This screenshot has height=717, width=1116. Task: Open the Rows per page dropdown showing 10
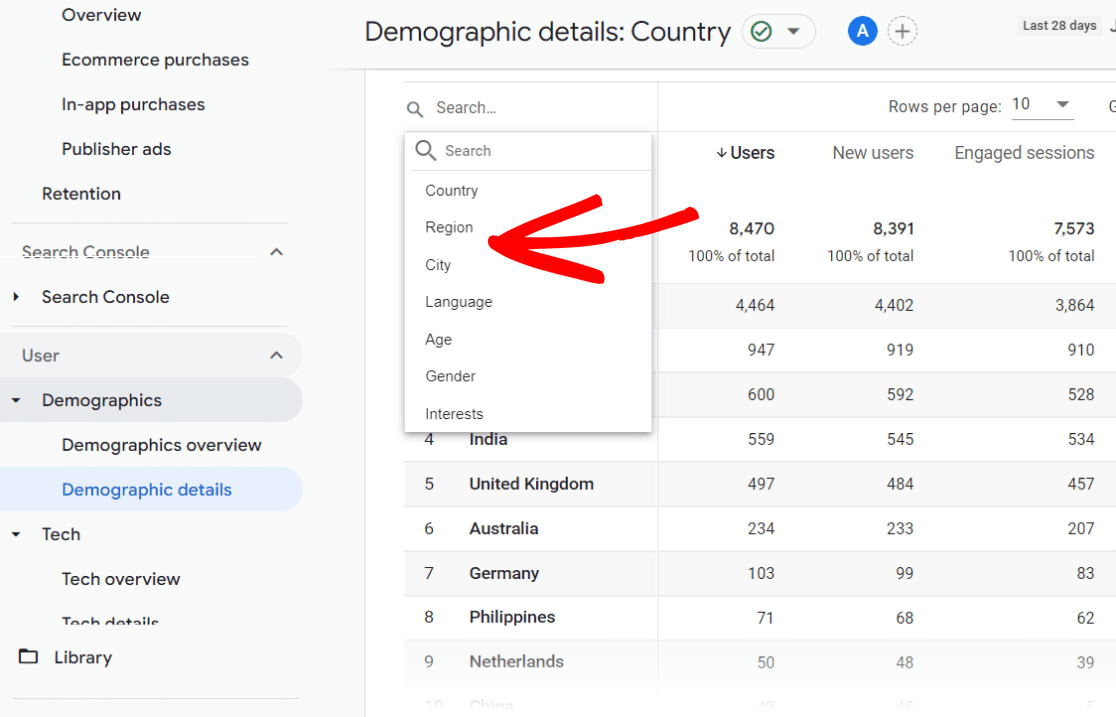1042,104
